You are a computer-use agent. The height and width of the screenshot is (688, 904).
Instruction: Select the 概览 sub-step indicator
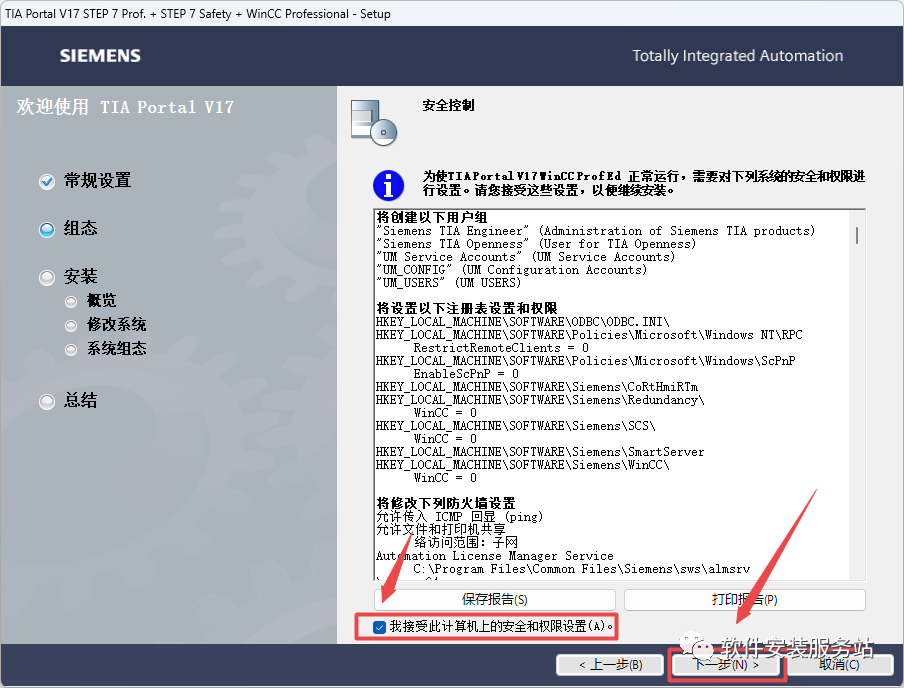click(71, 302)
